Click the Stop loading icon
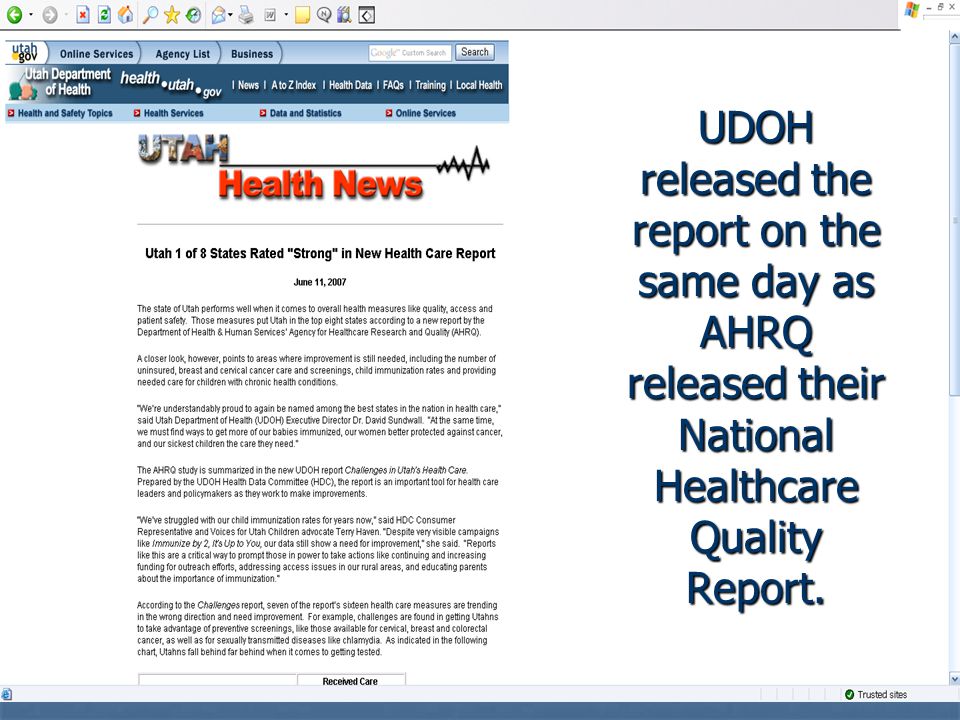Image resolution: width=960 pixels, height=720 pixels. coord(83,15)
